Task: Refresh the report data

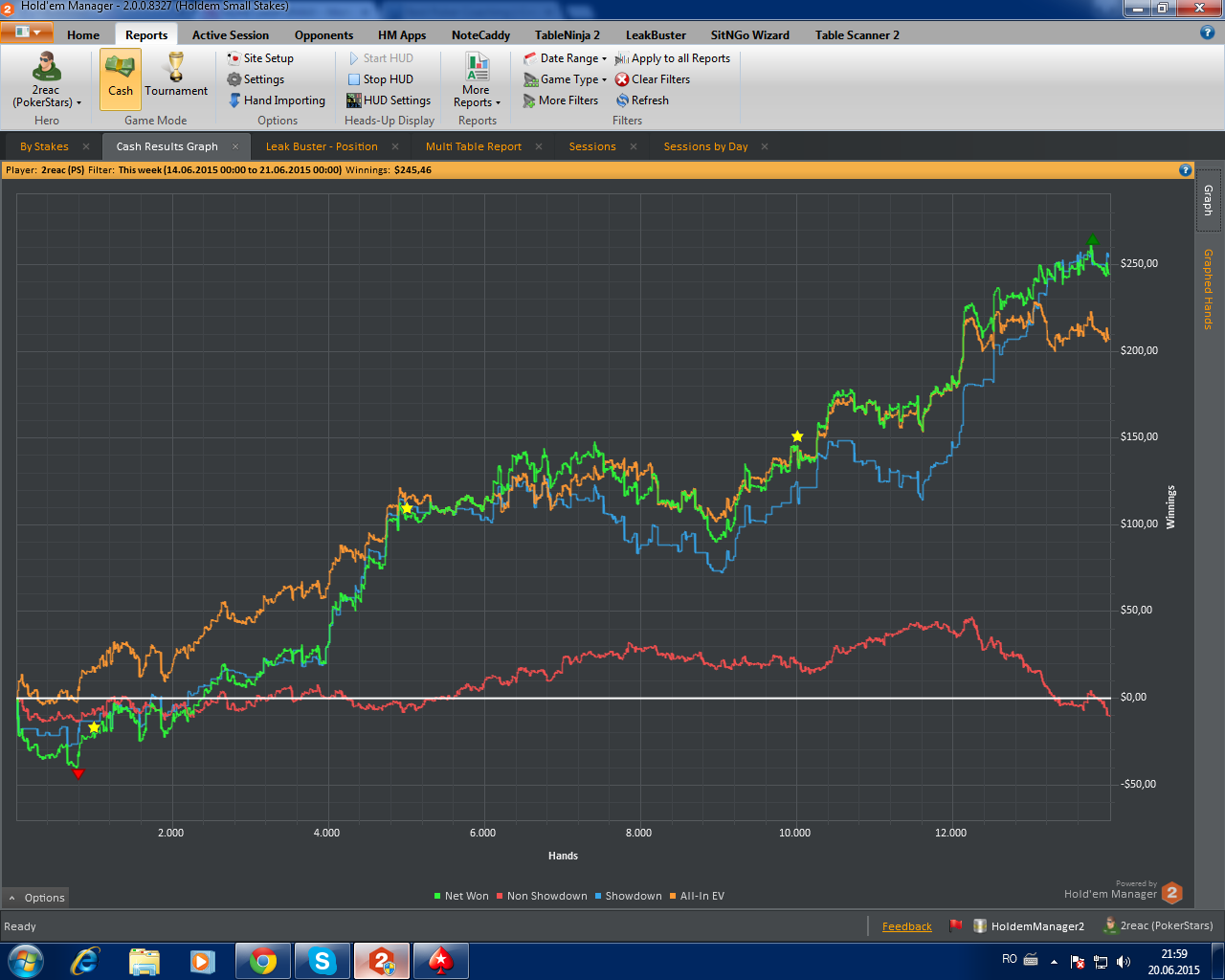Action: pos(642,100)
